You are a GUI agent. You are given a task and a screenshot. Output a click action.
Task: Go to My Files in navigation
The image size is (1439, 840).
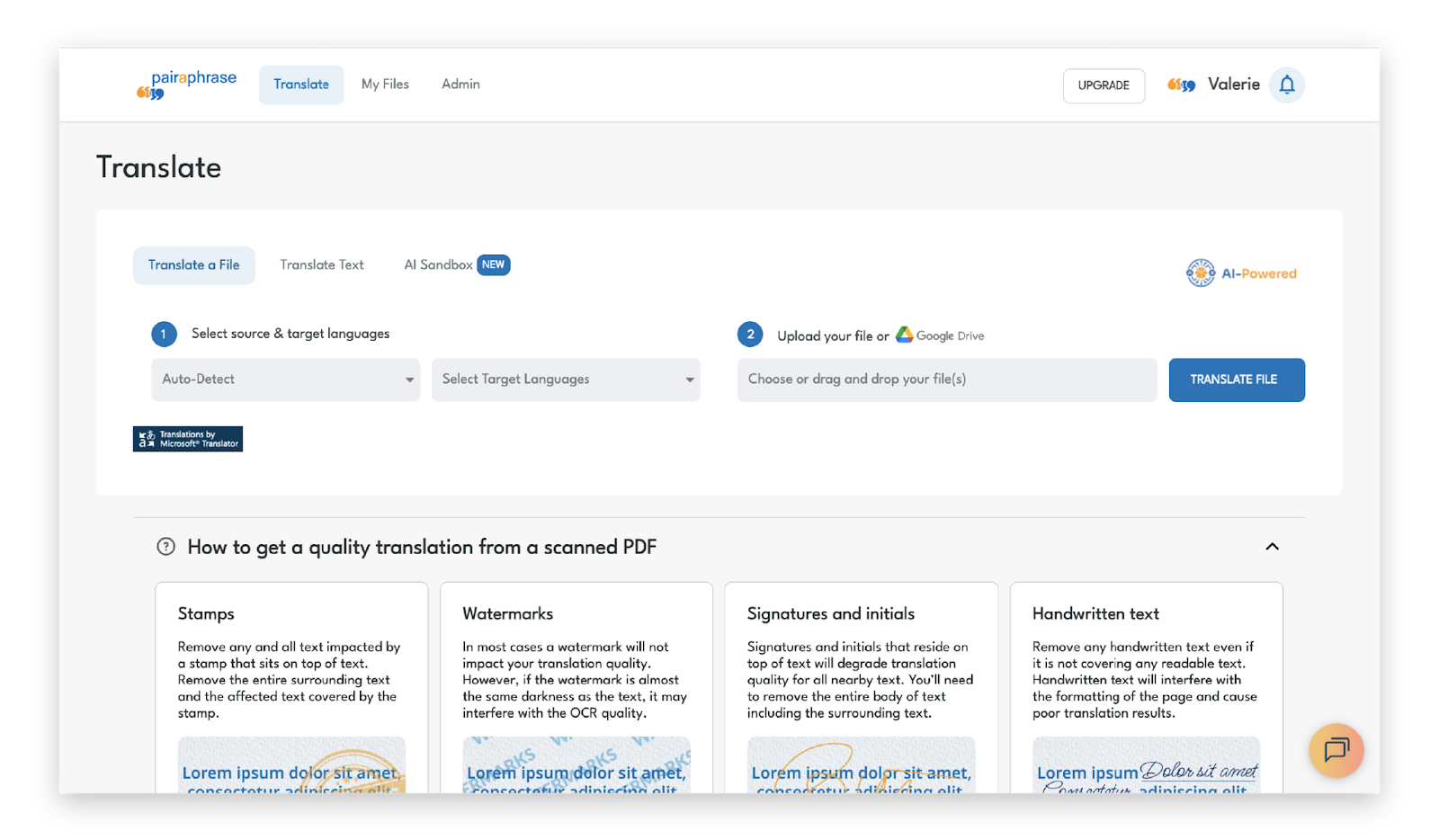[x=385, y=85]
